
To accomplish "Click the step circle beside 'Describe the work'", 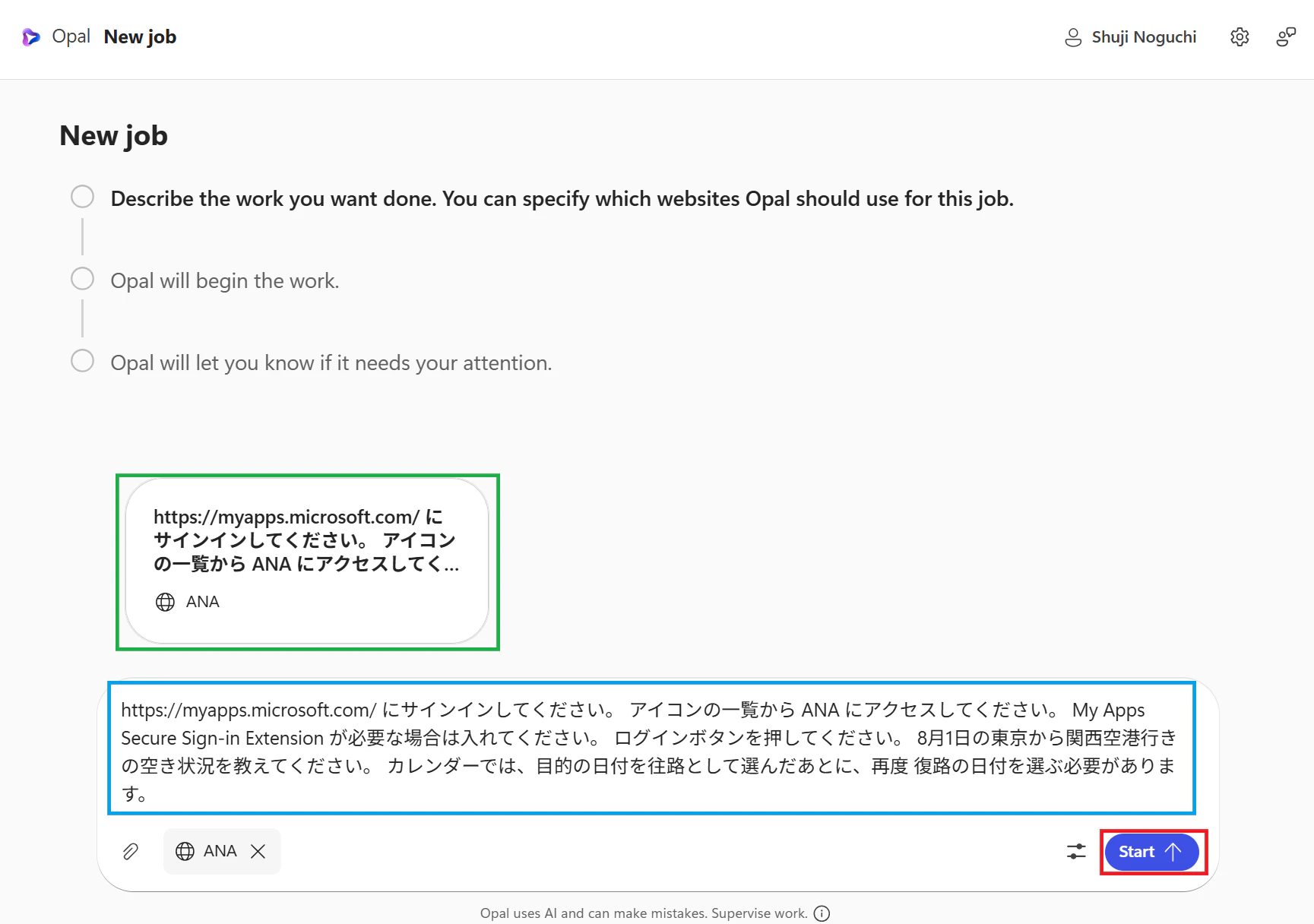I will point(82,197).
